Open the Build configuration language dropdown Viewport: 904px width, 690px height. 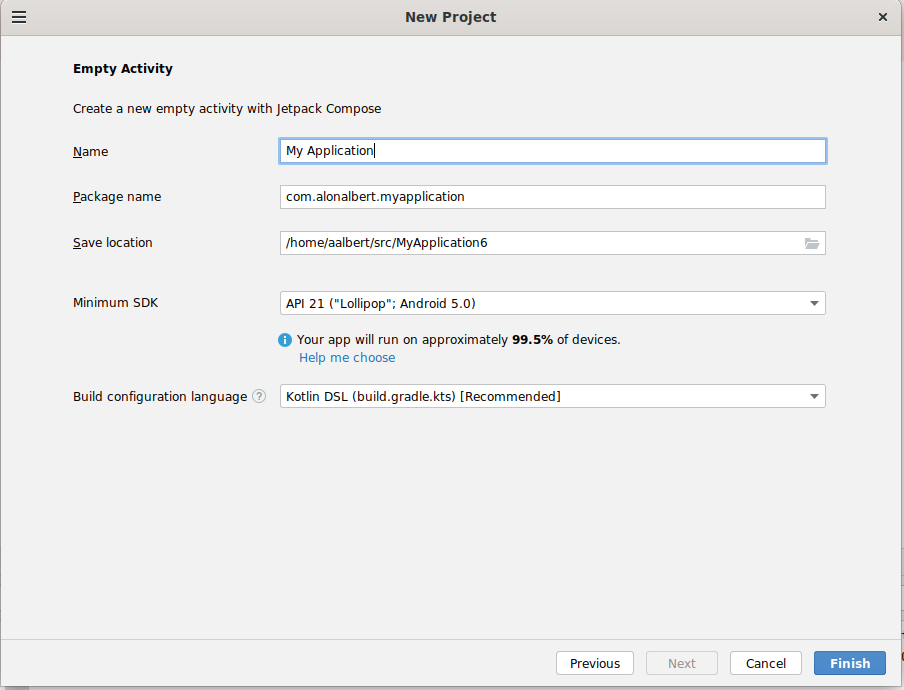coord(814,396)
